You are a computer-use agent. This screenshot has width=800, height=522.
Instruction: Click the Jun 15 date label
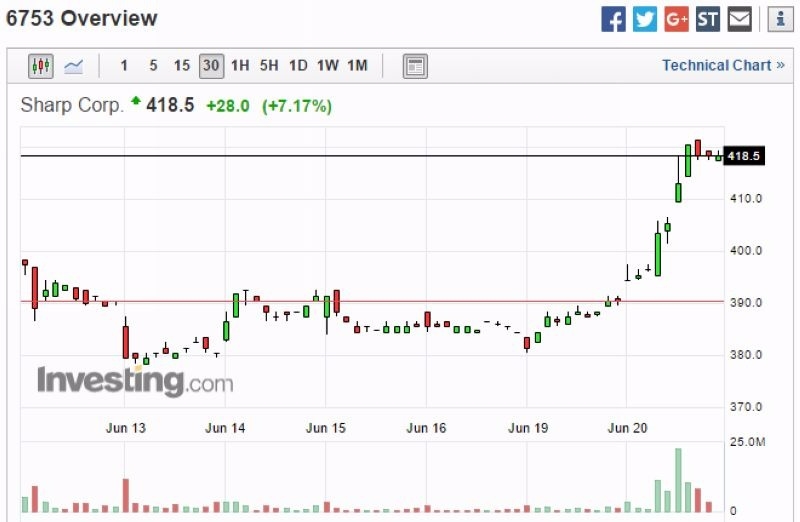pyautogui.click(x=326, y=428)
